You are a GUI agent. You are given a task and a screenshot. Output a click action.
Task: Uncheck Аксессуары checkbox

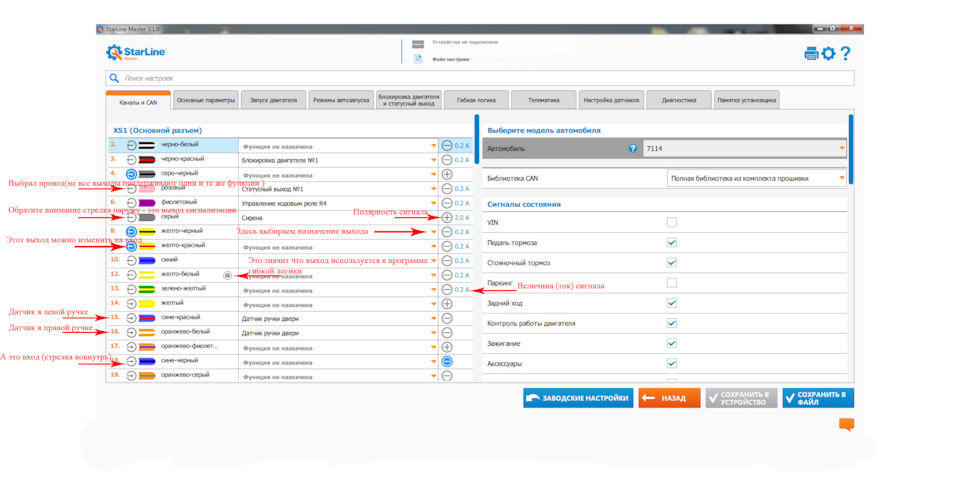pos(672,364)
